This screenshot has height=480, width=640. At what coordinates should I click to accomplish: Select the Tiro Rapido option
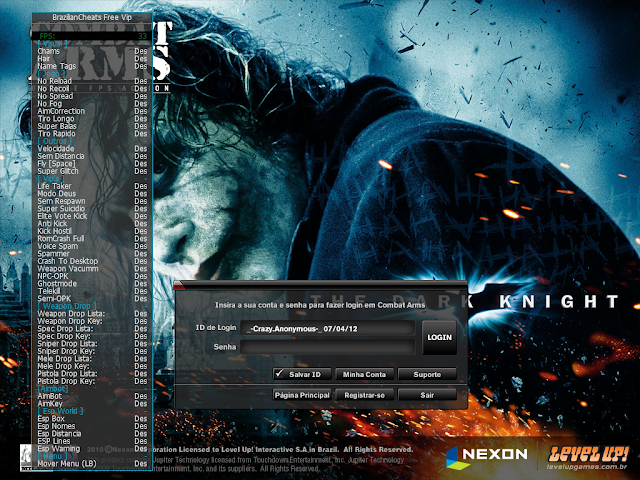pyautogui.click(x=92, y=133)
